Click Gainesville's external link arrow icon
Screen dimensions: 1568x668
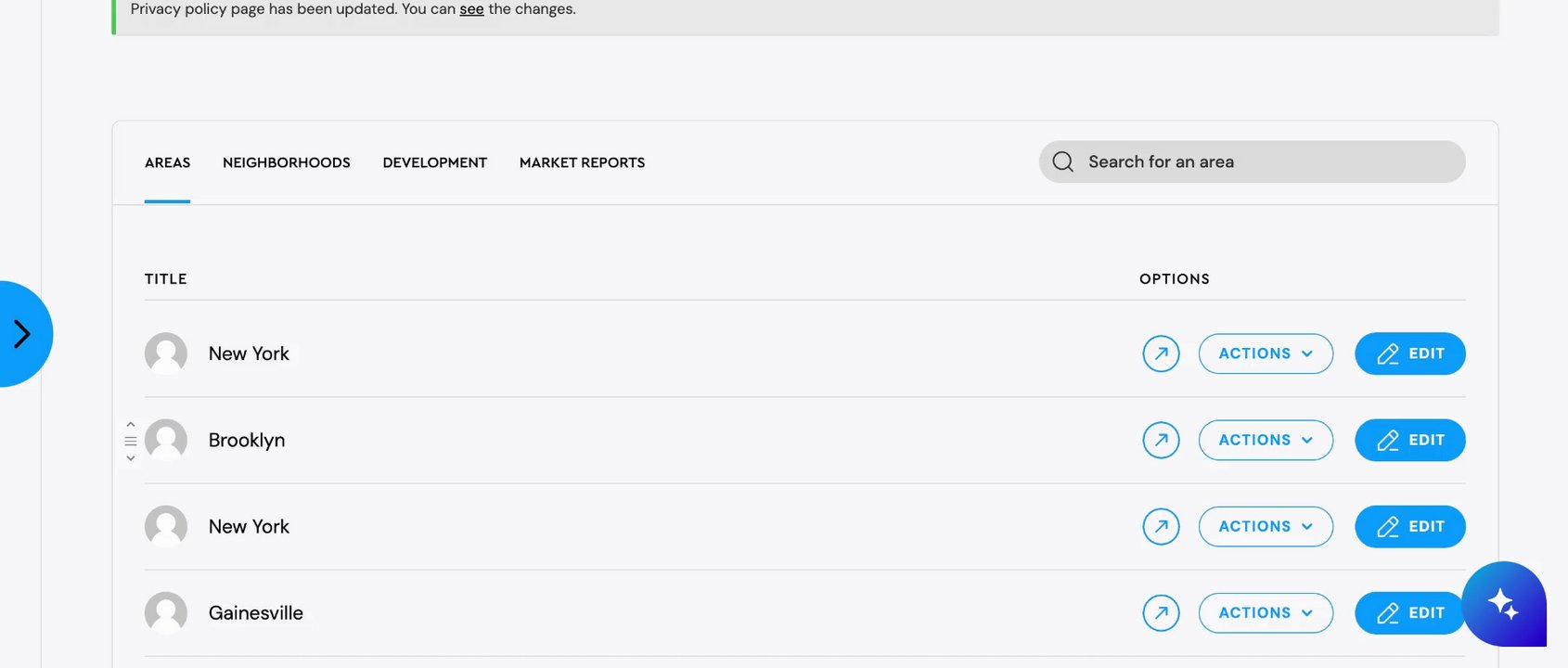(1161, 612)
